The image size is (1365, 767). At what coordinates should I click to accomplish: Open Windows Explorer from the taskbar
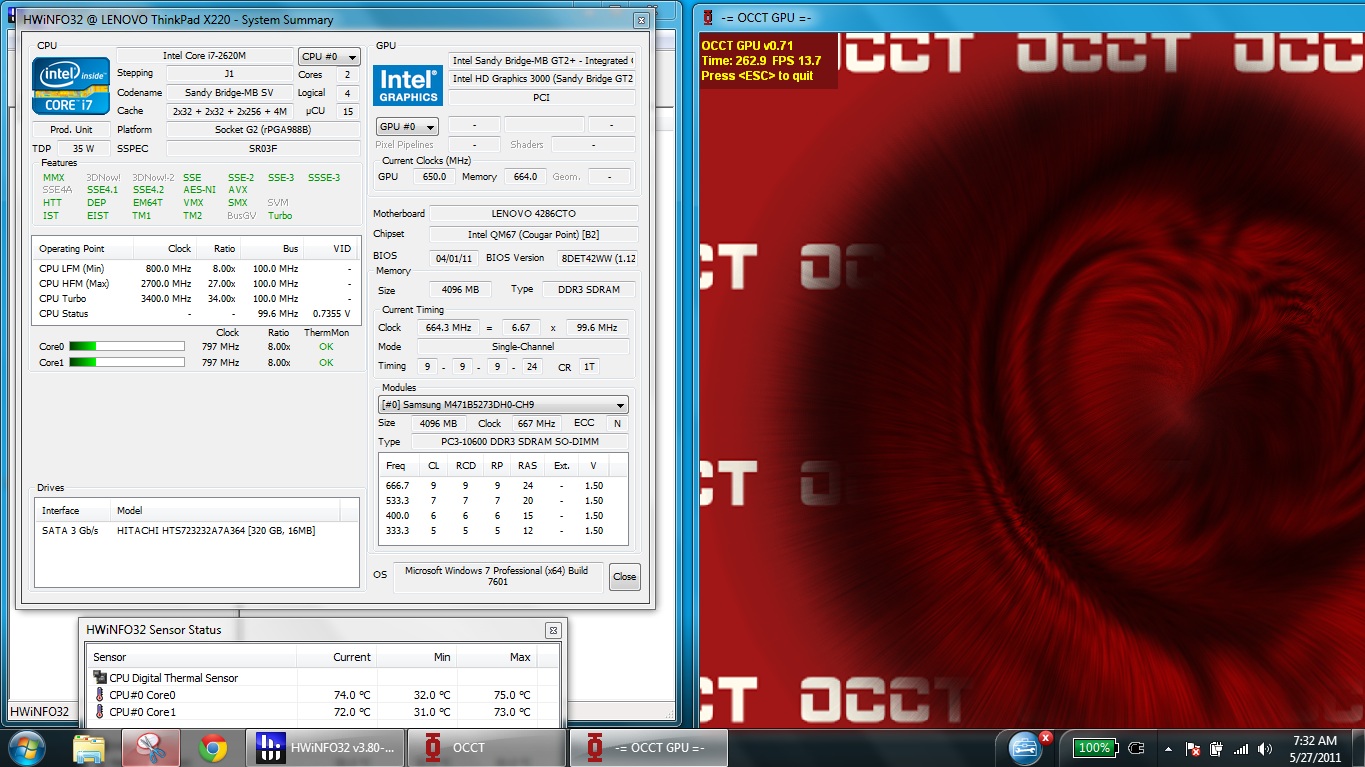89,748
